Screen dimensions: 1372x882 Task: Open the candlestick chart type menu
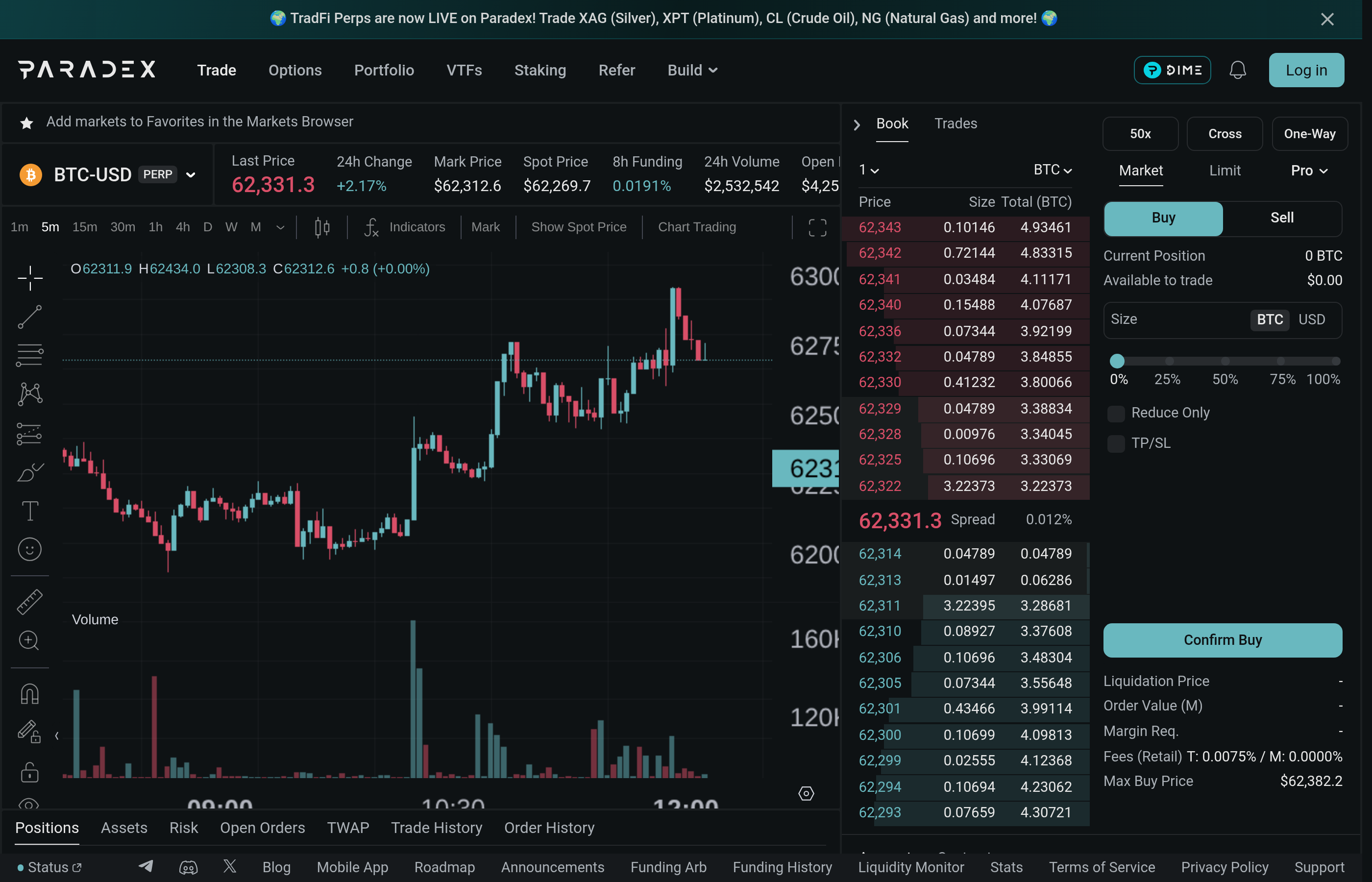[x=322, y=227]
